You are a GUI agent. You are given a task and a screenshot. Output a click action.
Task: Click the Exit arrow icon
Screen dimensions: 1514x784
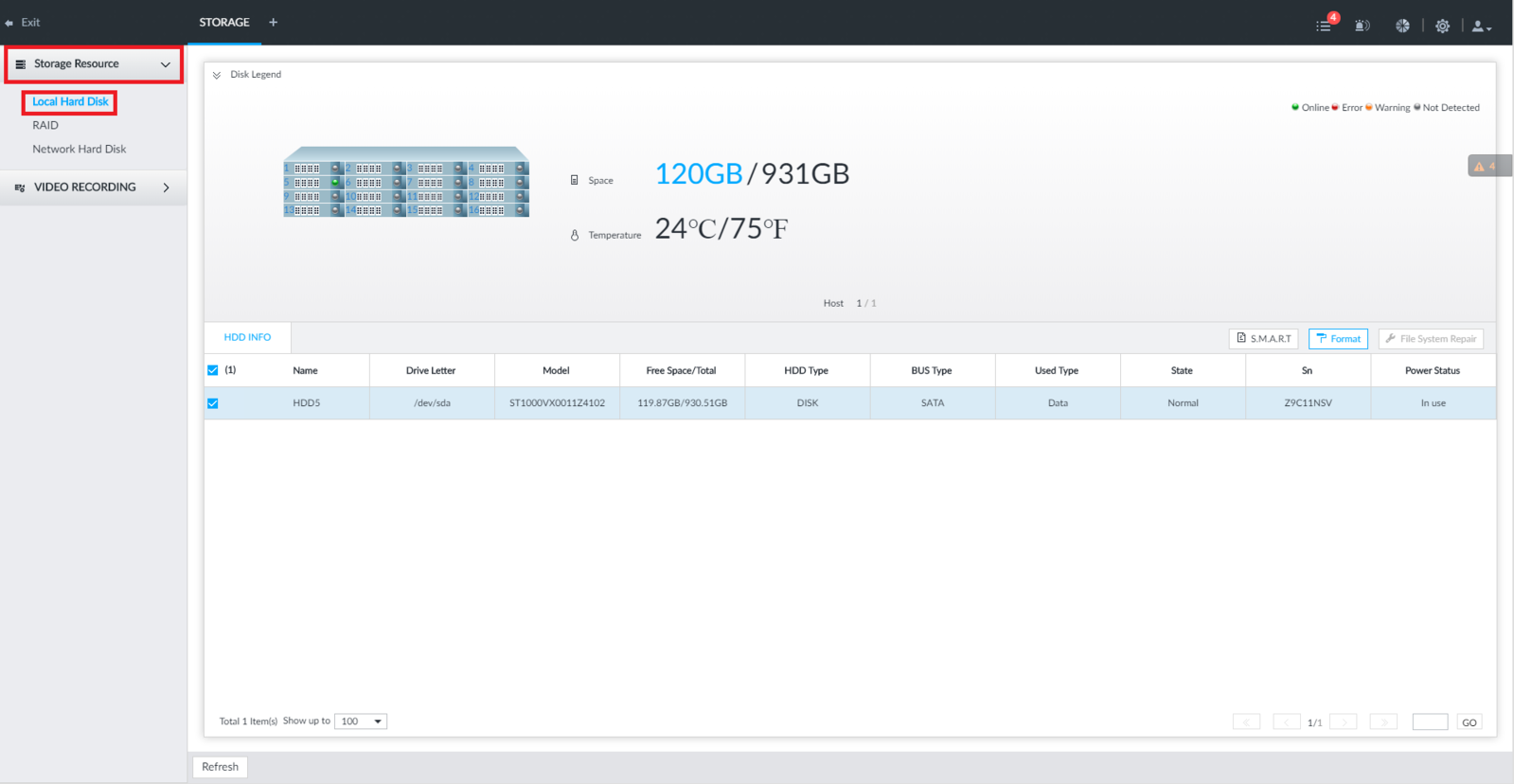9,23
